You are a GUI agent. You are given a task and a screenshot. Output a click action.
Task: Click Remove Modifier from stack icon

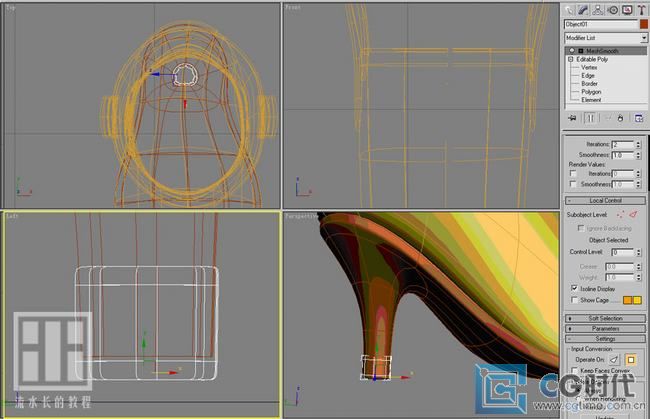point(621,118)
